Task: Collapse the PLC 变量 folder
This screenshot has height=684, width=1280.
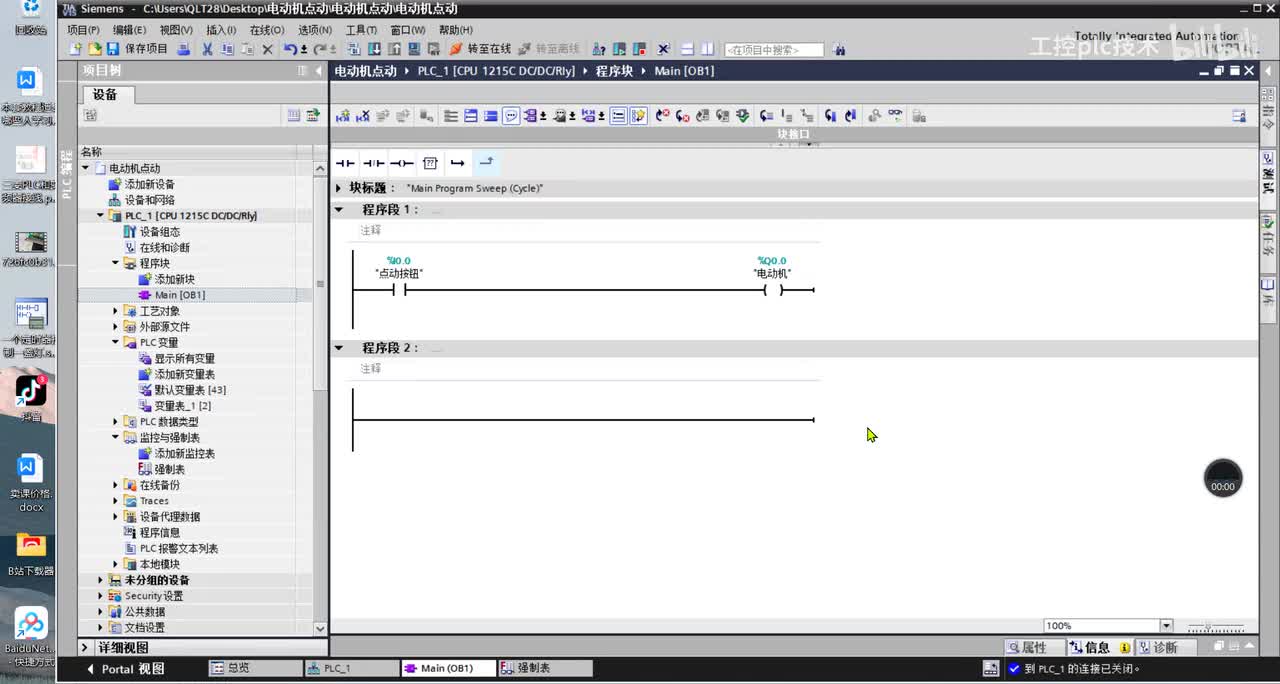Action: [x=116, y=342]
